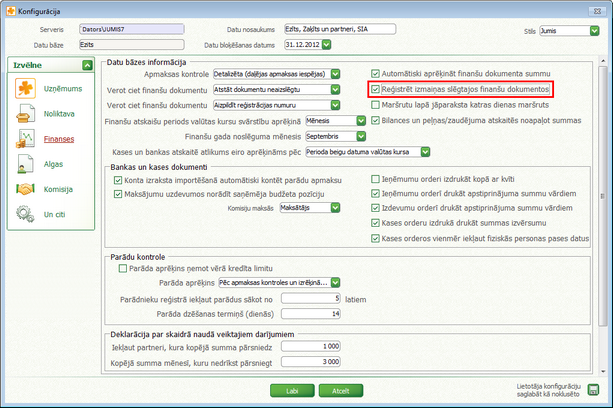
Task: Open Komisiju maksās Maksātājs dropdown
Action: [335, 208]
